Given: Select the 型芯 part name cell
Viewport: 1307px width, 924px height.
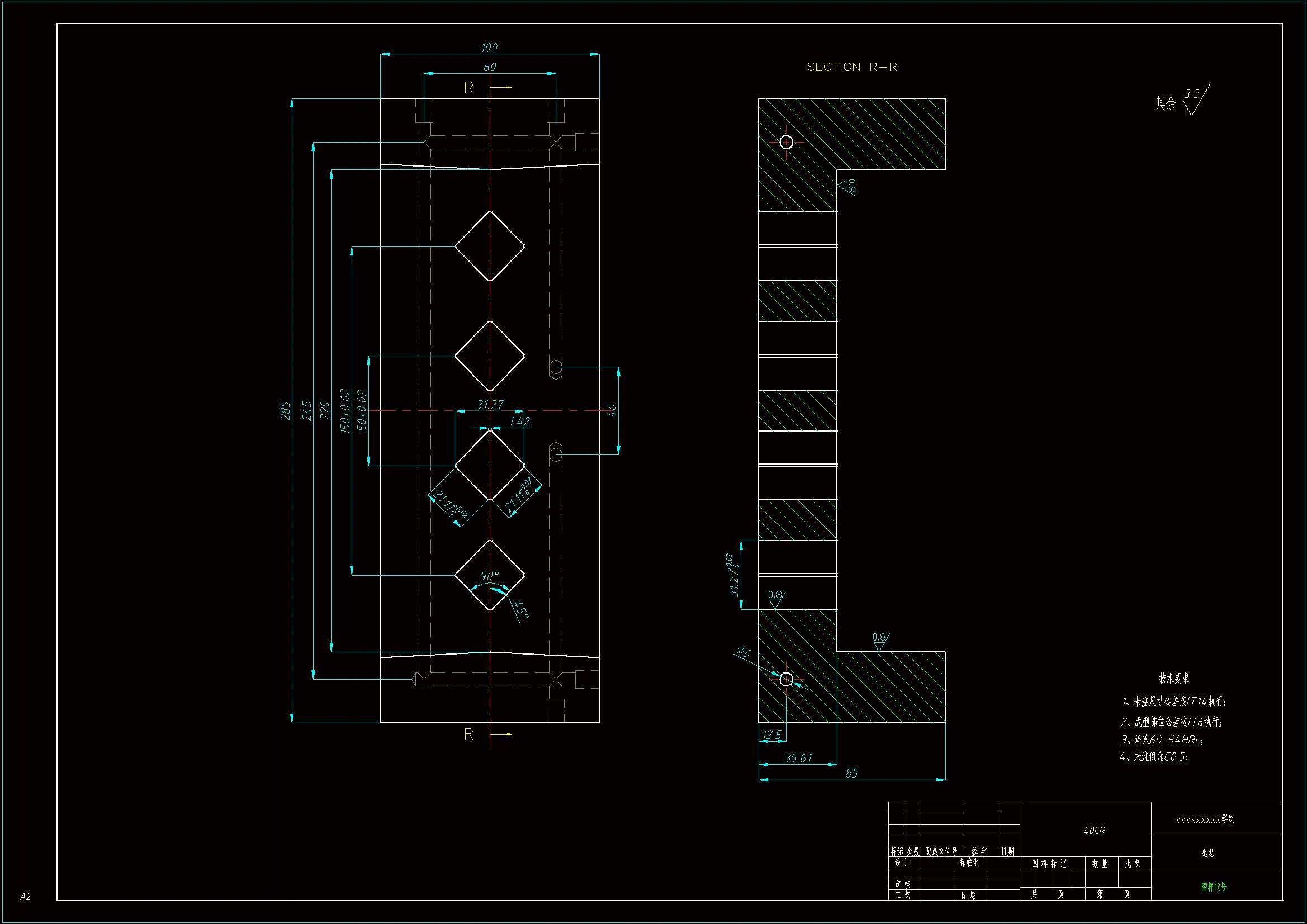Looking at the screenshot, I should [1208, 853].
